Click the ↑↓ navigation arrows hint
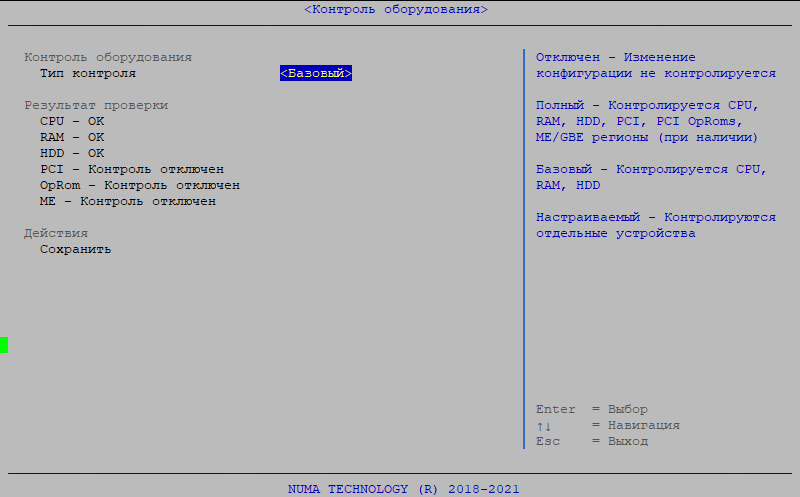 tap(544, 425)
